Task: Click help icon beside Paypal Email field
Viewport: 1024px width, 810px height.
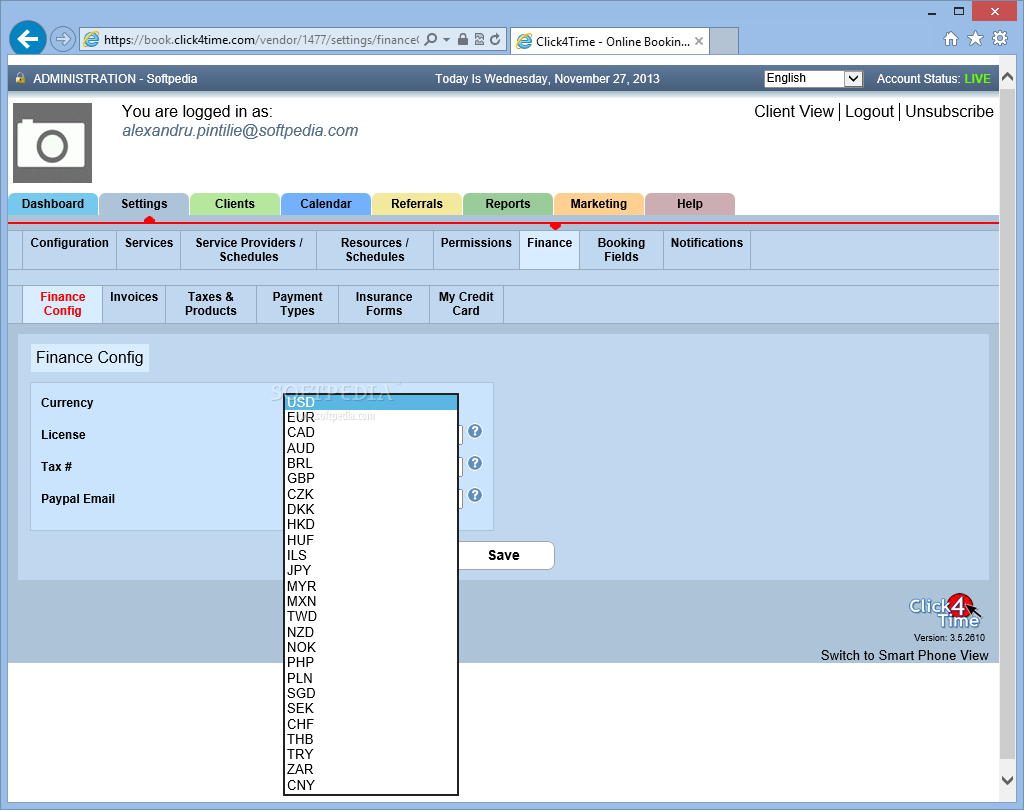Action: pyautogui.click(x=475, y=495)
